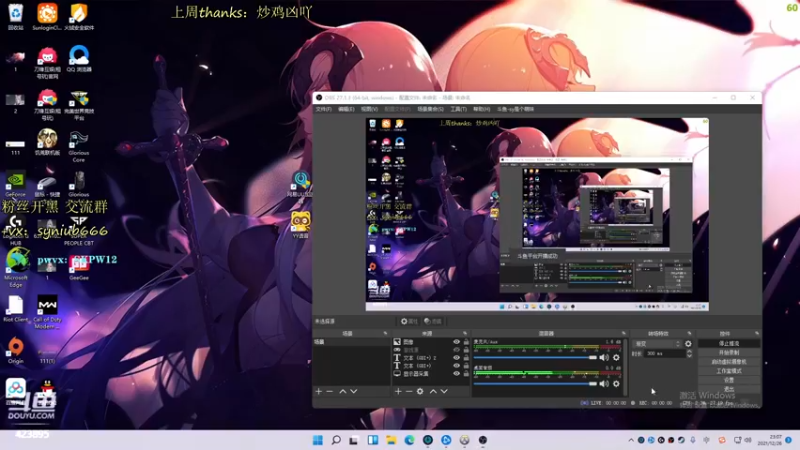Click the Start Virtual Camera button
The image size is (800, 450).
coord(729,362)
